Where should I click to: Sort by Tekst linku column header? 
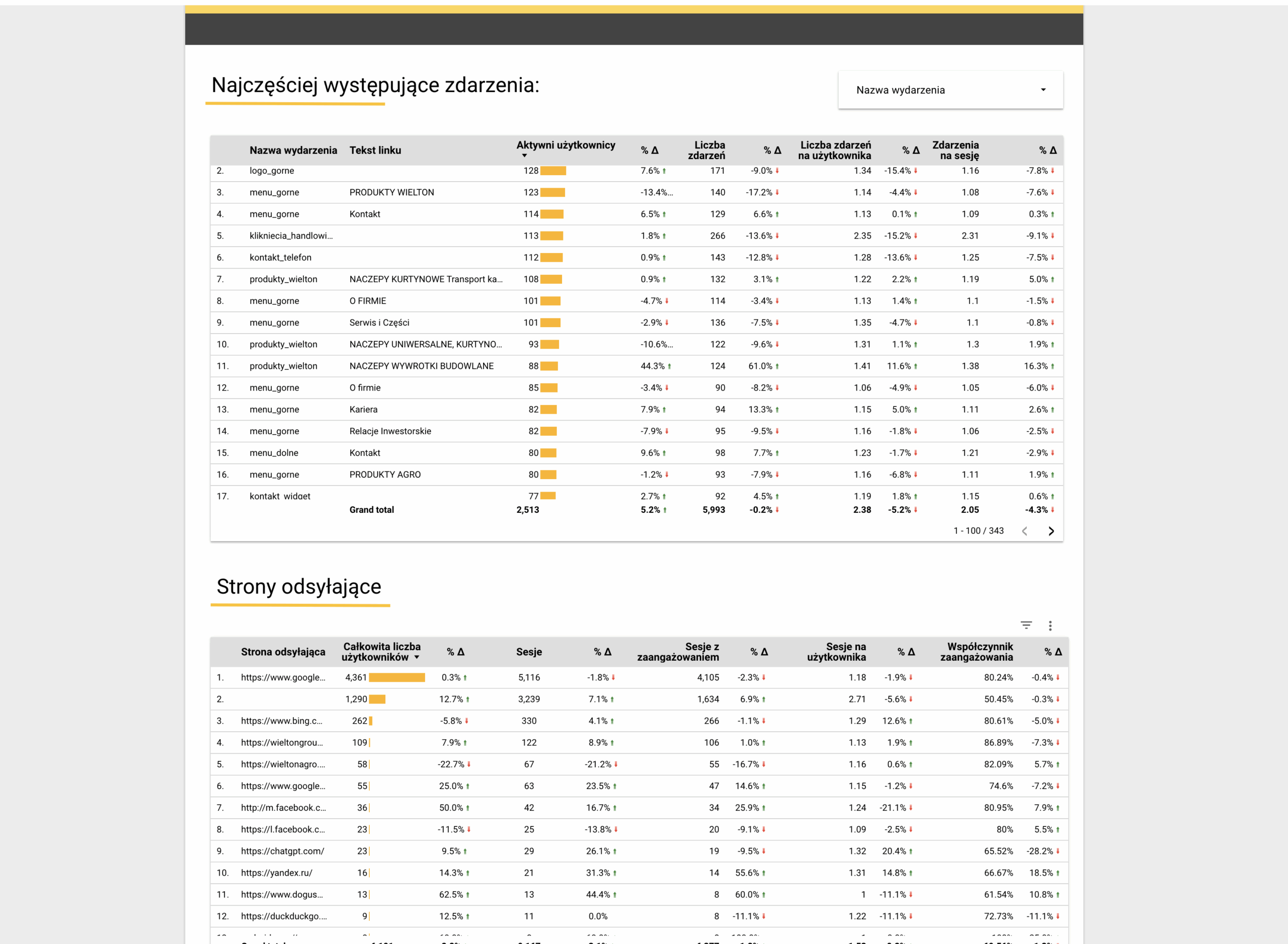coord(375,150)
